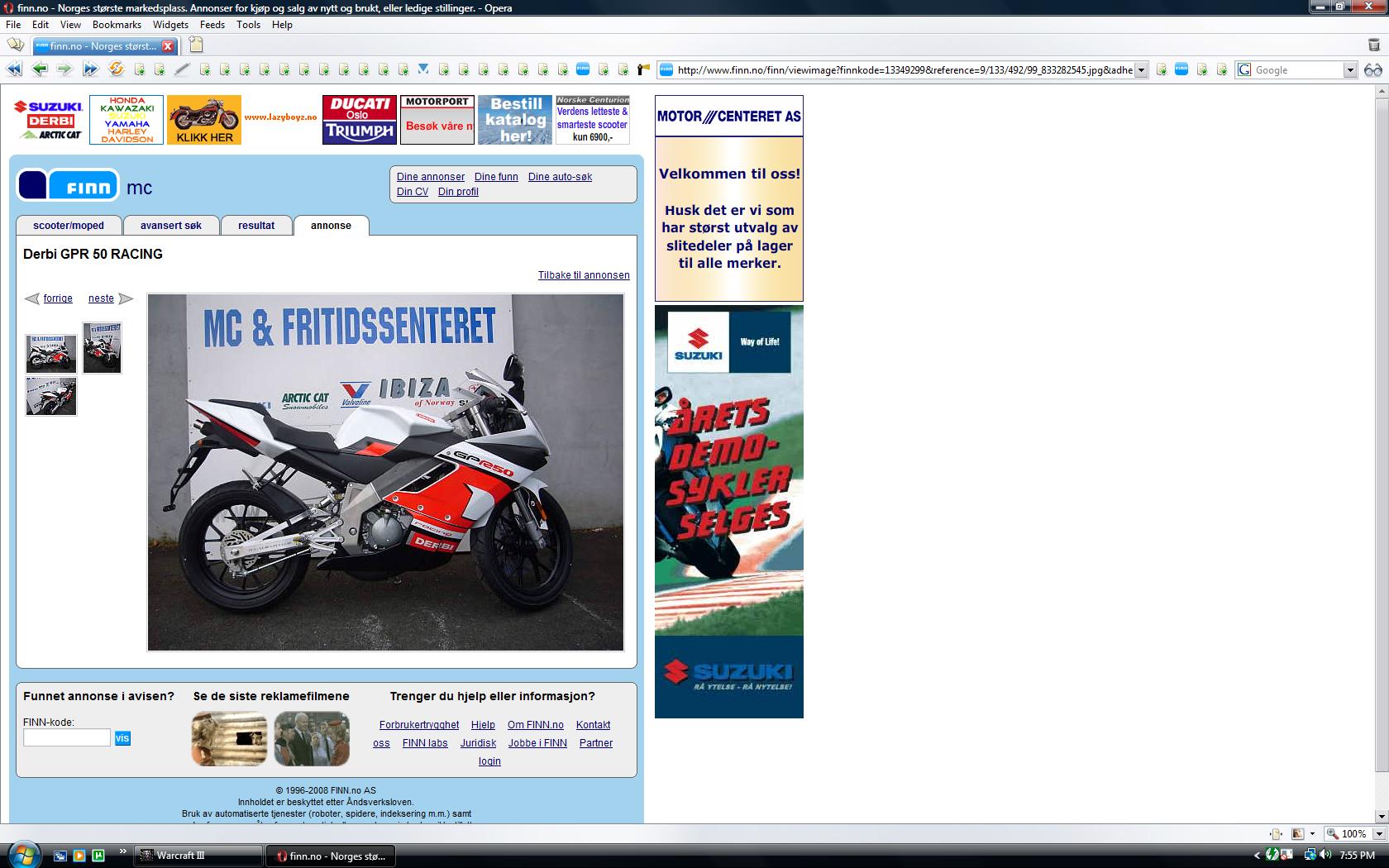Viewport: 1389px width, 868px height.
Task: Open the address bar history dropdown
Action: (1141, 70)
